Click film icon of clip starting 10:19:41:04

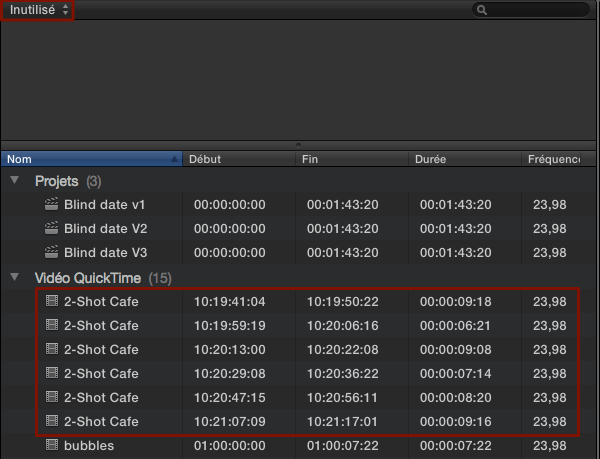pyautogui.click(x=53, y=302)
